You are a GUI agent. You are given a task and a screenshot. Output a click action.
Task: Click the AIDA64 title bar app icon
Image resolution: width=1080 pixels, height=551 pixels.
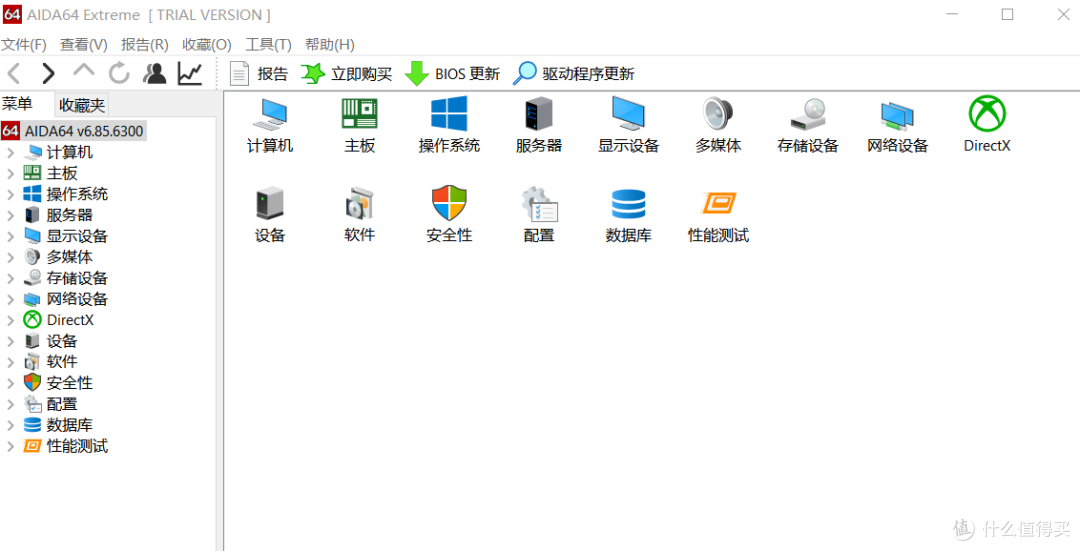(12, 14)
